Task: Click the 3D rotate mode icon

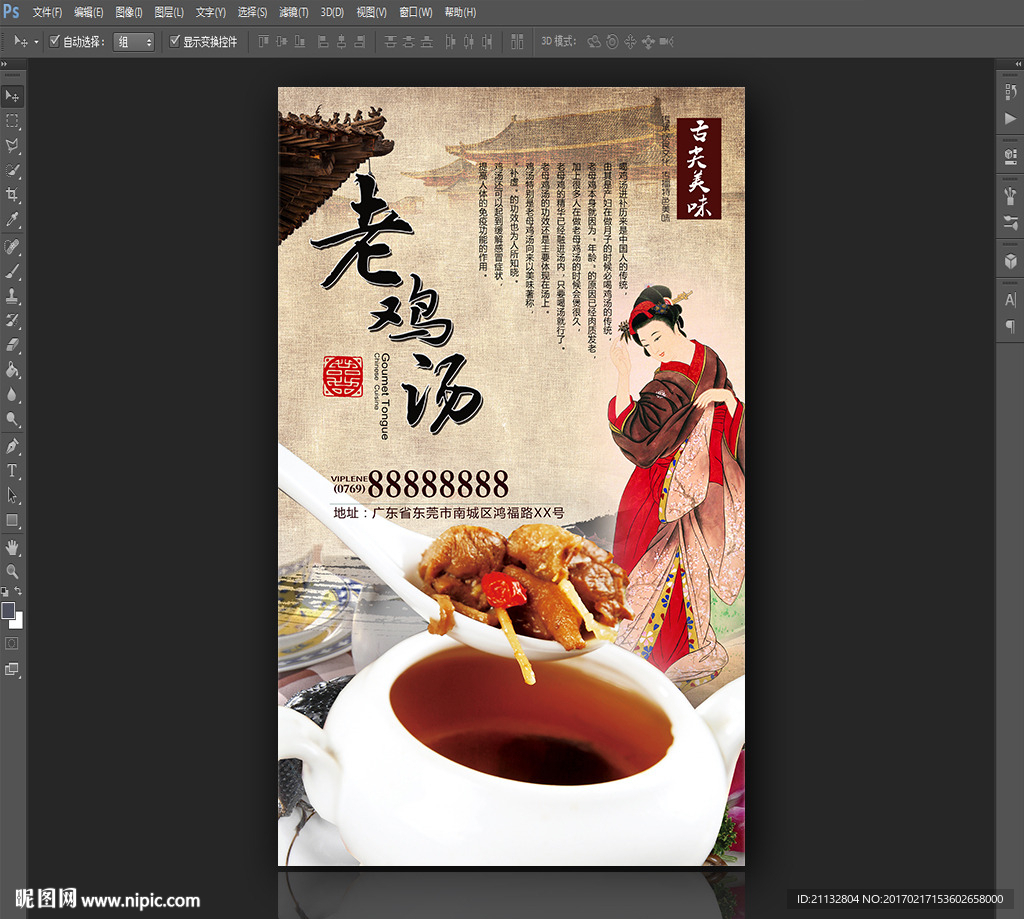Action: click(x=594, y=42)
